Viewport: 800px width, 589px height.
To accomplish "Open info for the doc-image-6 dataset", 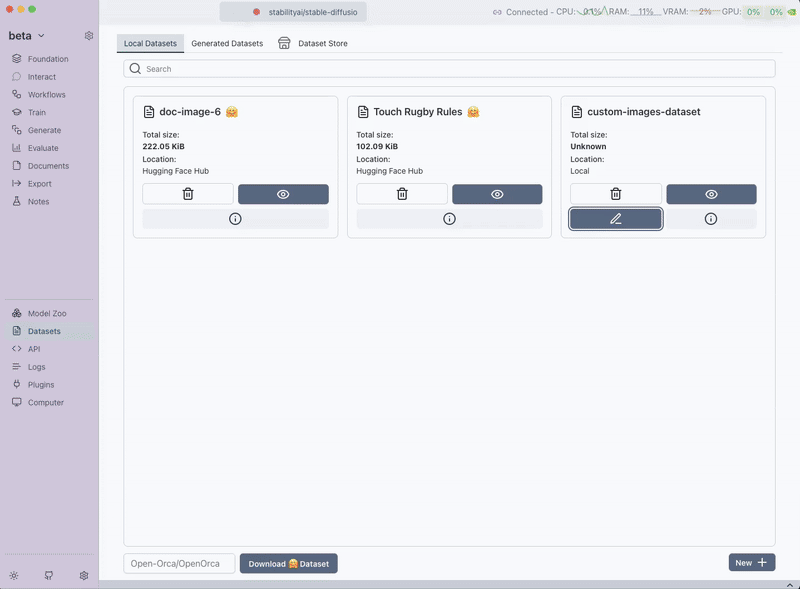I will click(x=235, y=219).
